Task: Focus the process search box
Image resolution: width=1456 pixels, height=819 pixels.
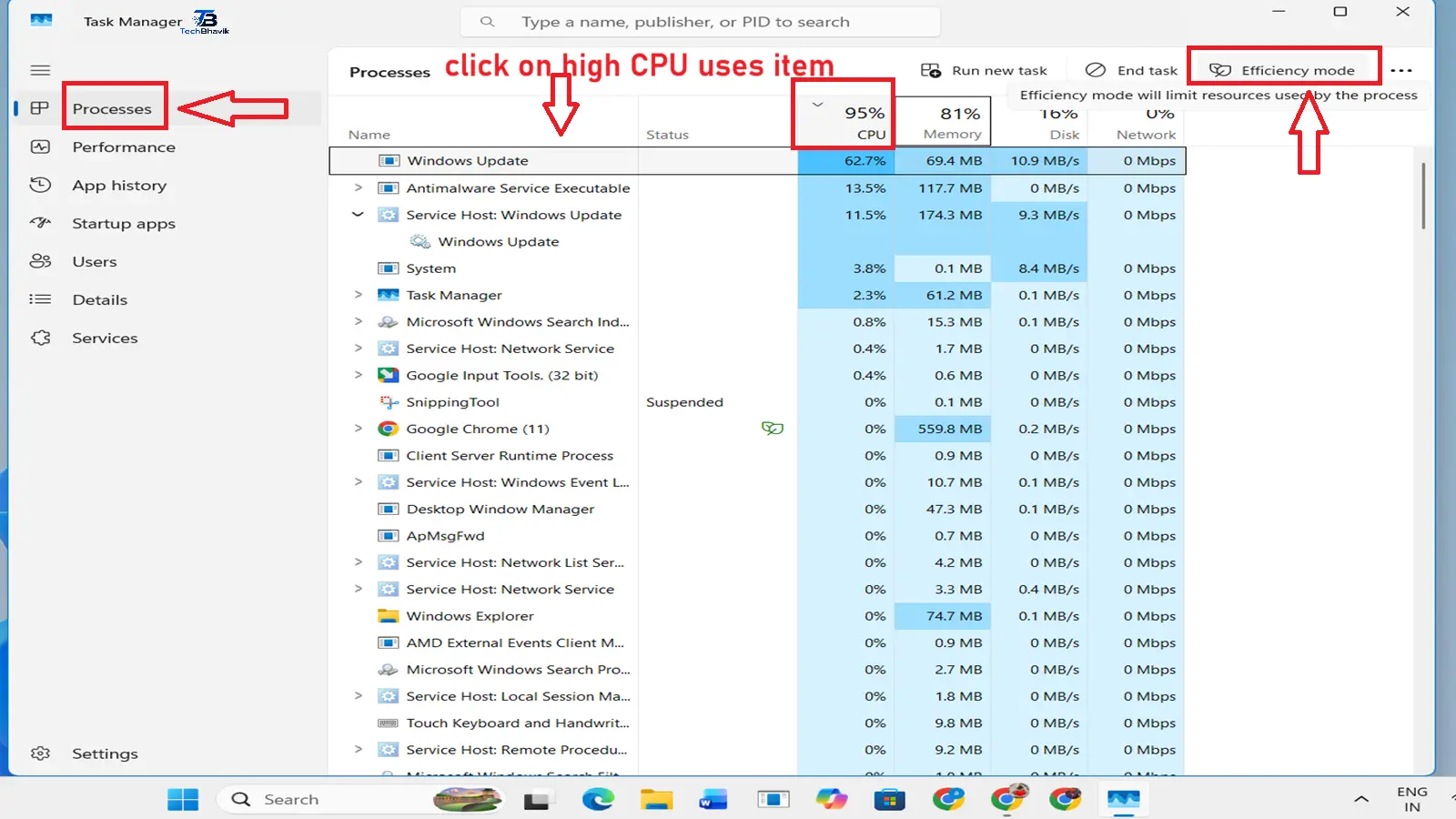Action: click(700, 22)
